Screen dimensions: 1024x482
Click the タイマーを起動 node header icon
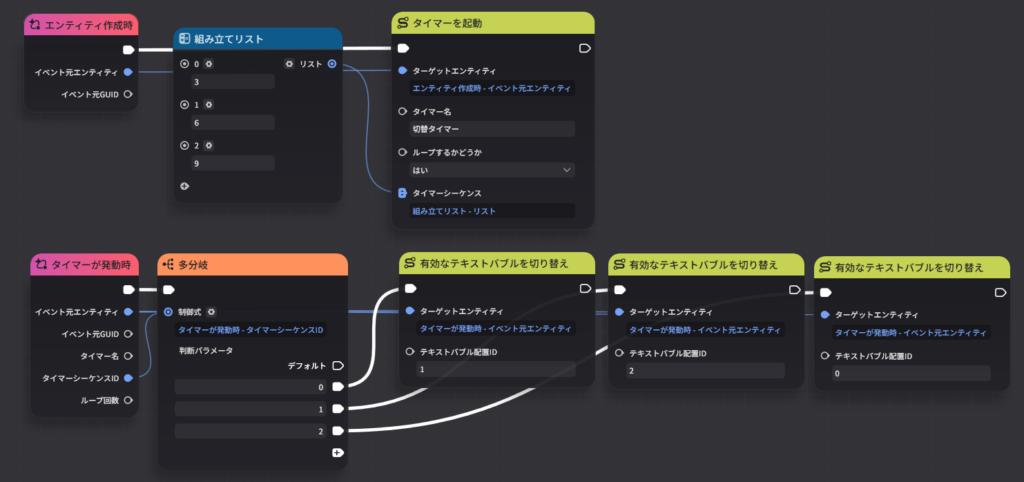(402, 24)
